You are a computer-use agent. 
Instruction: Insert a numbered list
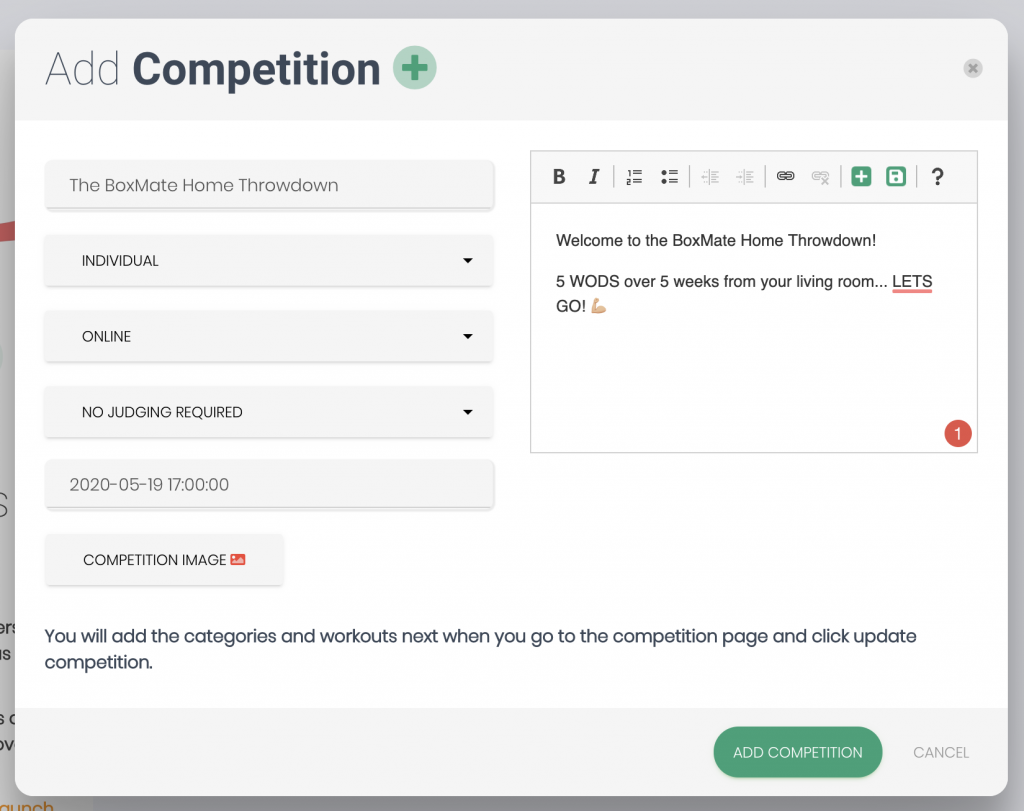634,176
